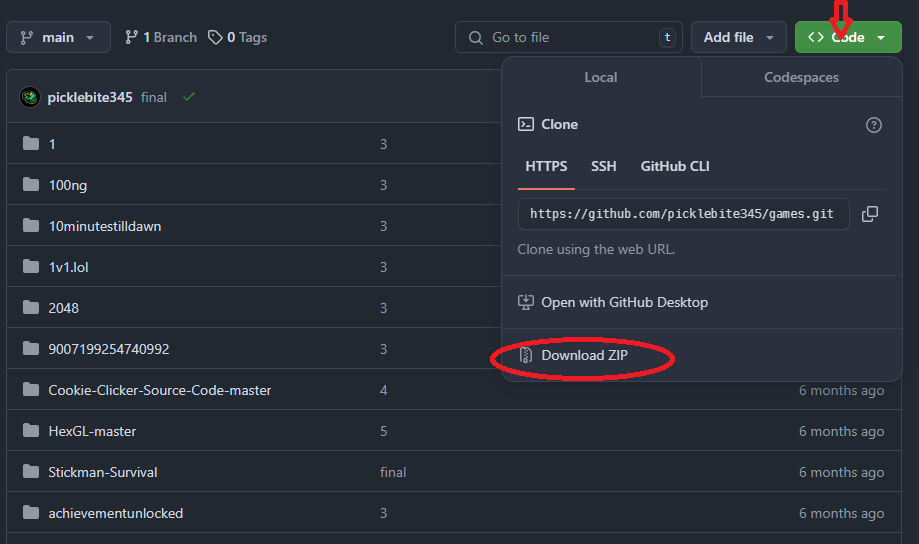Click the folder icon beside 100ng
The width and height of the screenshot is (919, 544).
point(30,185)
